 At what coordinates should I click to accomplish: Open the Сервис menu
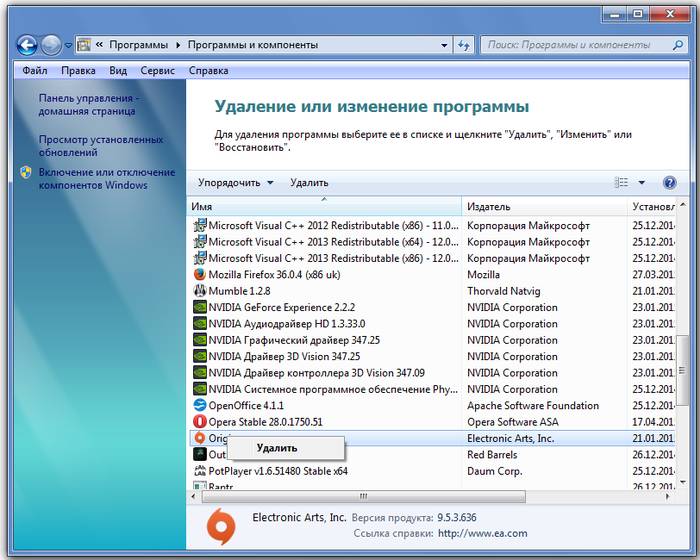pos(157,71)
